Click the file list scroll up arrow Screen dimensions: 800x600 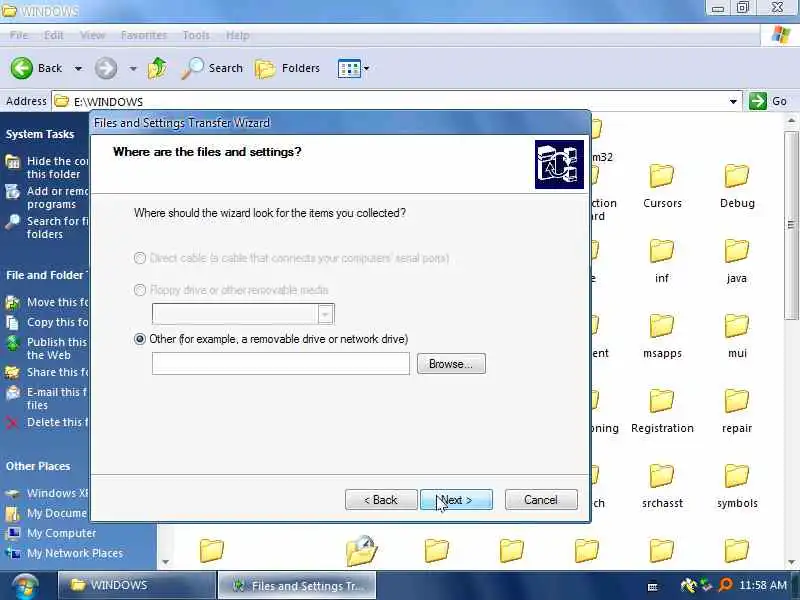tap(791, 120)
